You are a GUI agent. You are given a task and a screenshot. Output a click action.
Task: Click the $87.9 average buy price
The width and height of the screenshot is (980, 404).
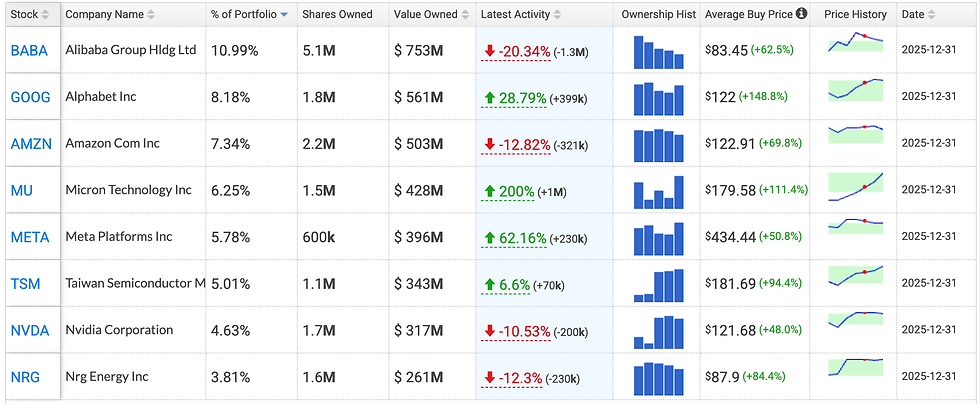[x=722, y=378]
